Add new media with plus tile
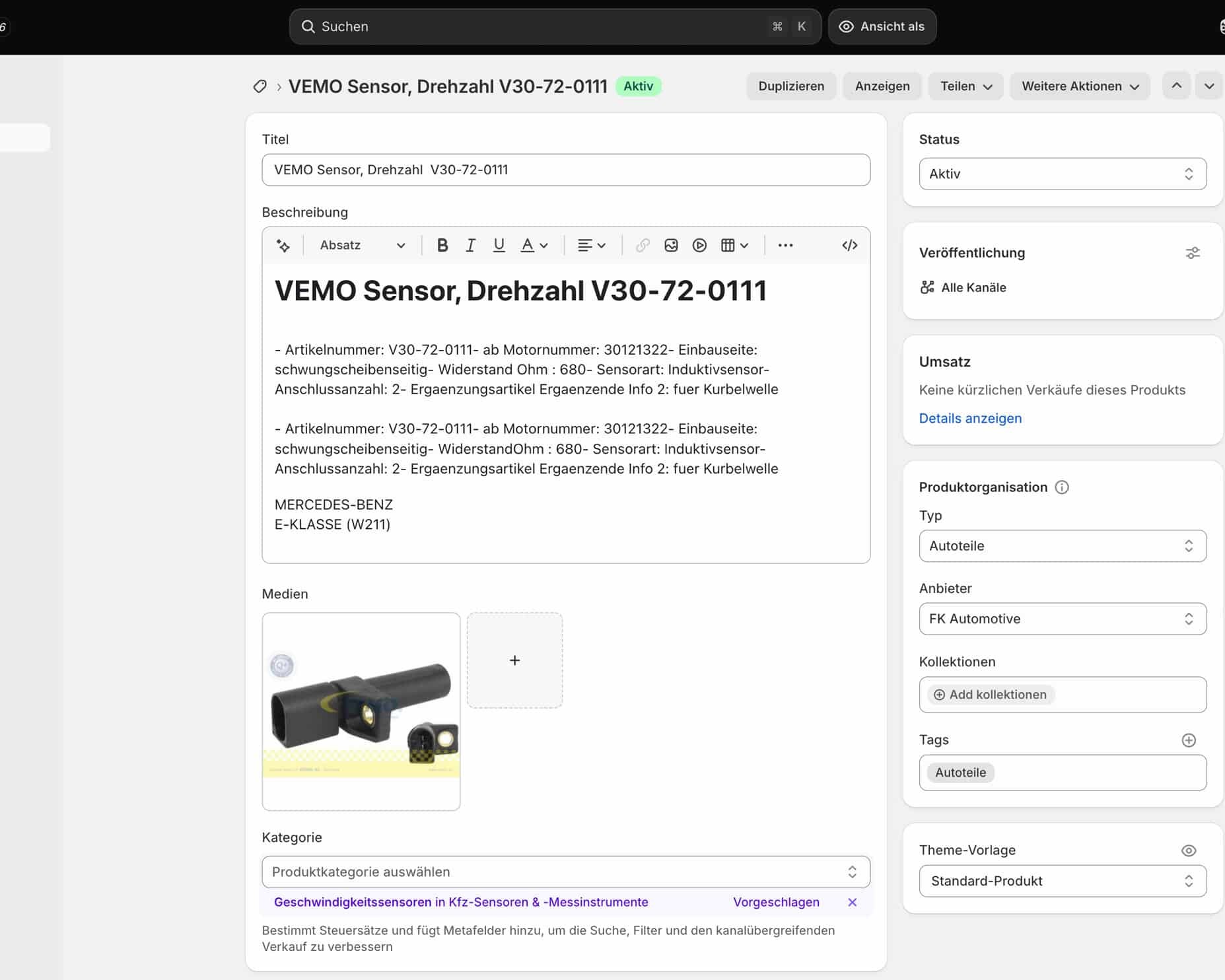 [x=515, y=660]
